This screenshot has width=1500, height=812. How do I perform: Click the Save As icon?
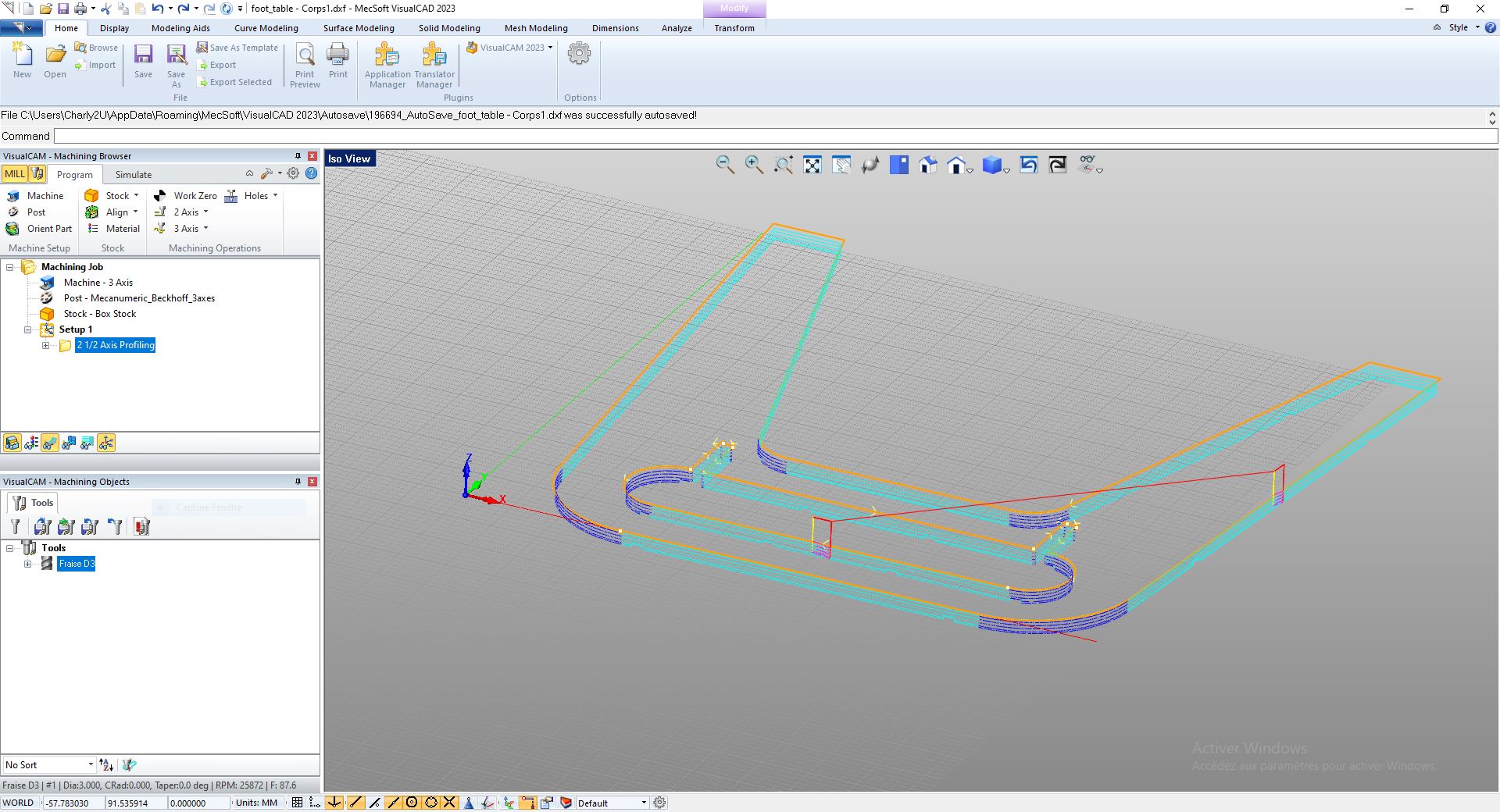[x=177, y=66]
